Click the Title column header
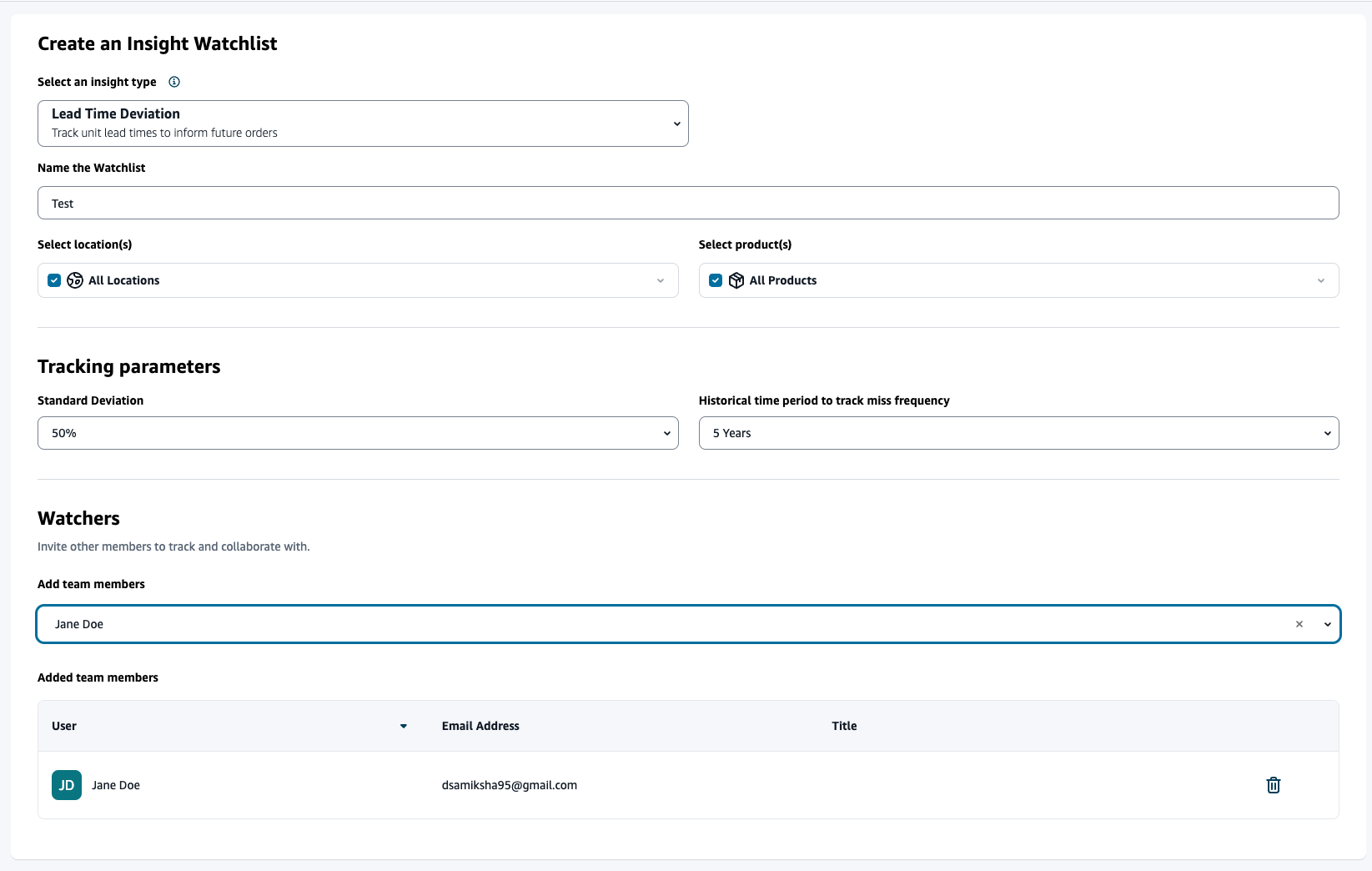Viewport: 1372px width, 871px height. click(x=844, y=726)
